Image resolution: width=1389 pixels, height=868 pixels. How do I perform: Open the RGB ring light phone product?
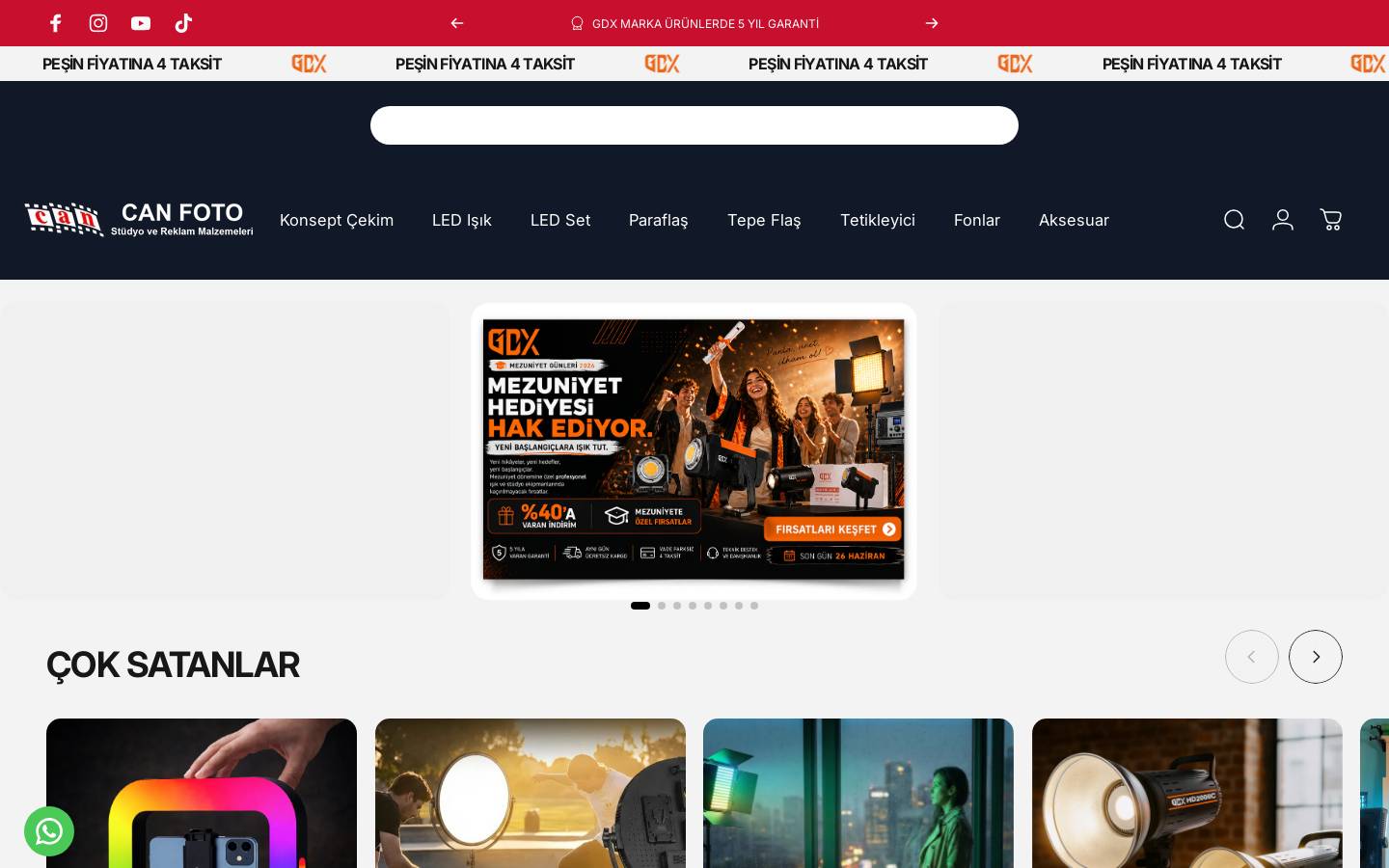(x=202, y=793)
